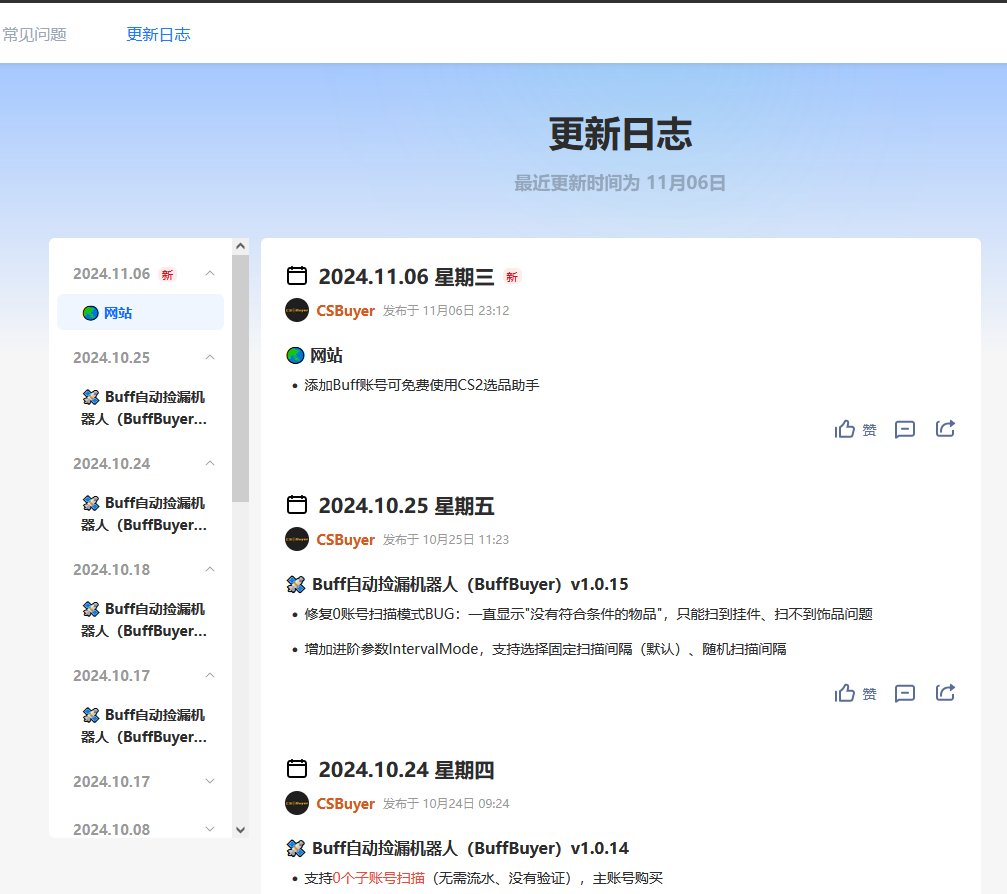Click the red 0个子账号扫描 link text
This screenshot has width=1007, height=894.
pos(379,878)
